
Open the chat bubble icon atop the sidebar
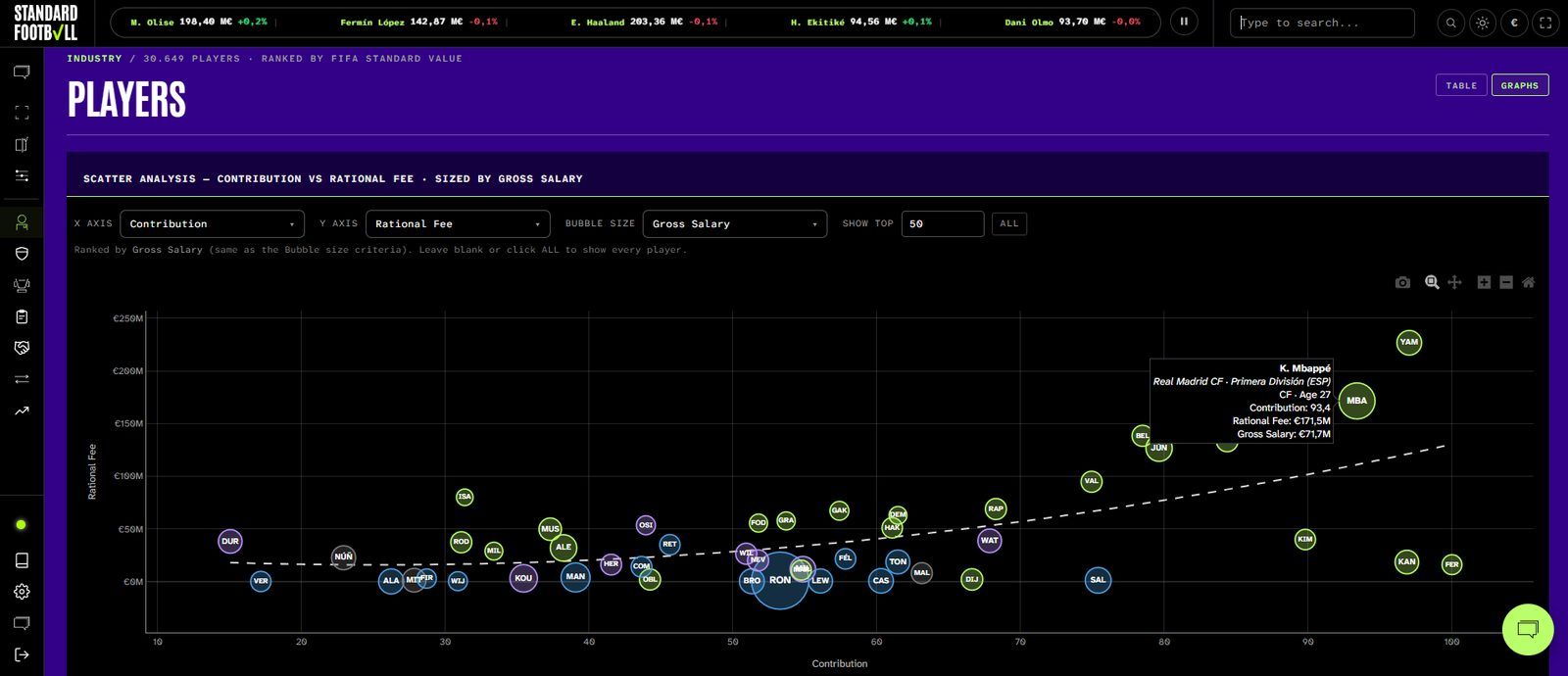22,72
